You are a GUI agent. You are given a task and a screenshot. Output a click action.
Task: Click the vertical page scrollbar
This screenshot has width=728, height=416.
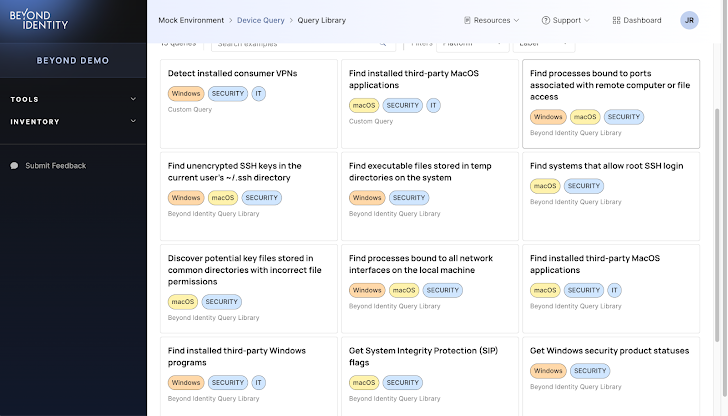tap(717, 225)
